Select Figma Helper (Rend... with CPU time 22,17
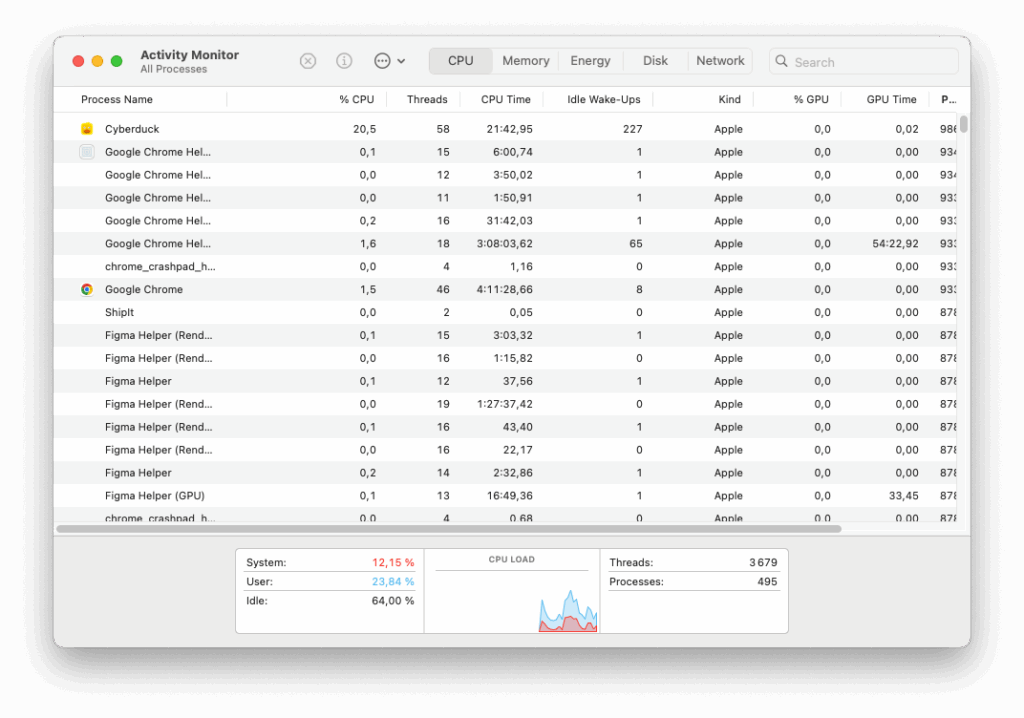Viewport: 1024px width, 718px height. 505,449
